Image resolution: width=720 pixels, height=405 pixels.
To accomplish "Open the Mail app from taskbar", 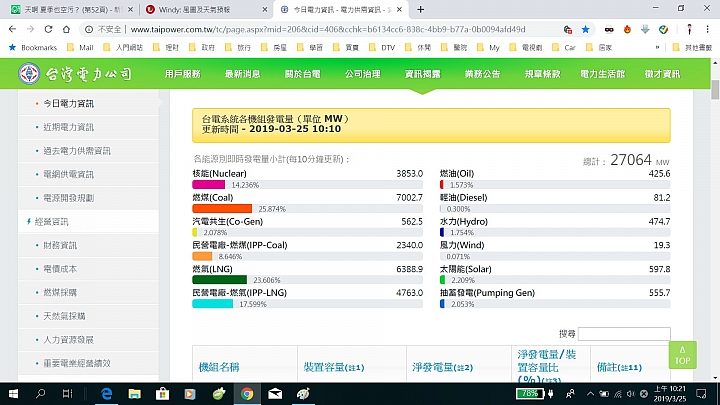I will (x=275, y=394).
